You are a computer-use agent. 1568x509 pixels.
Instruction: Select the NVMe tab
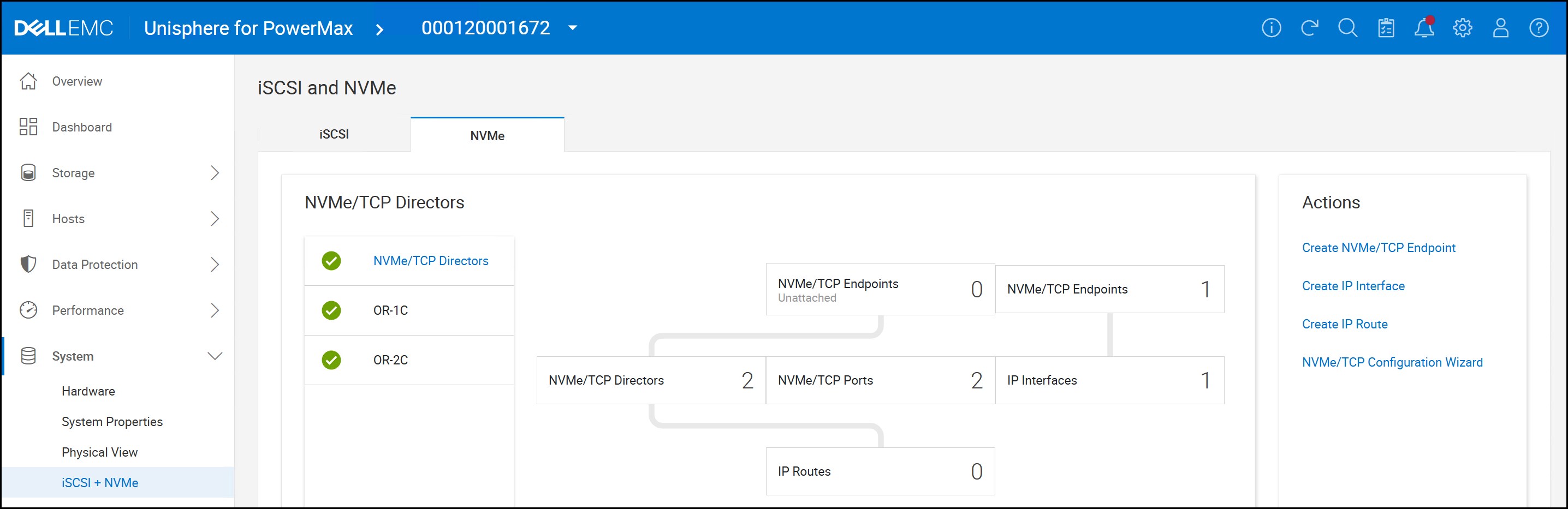488,135
